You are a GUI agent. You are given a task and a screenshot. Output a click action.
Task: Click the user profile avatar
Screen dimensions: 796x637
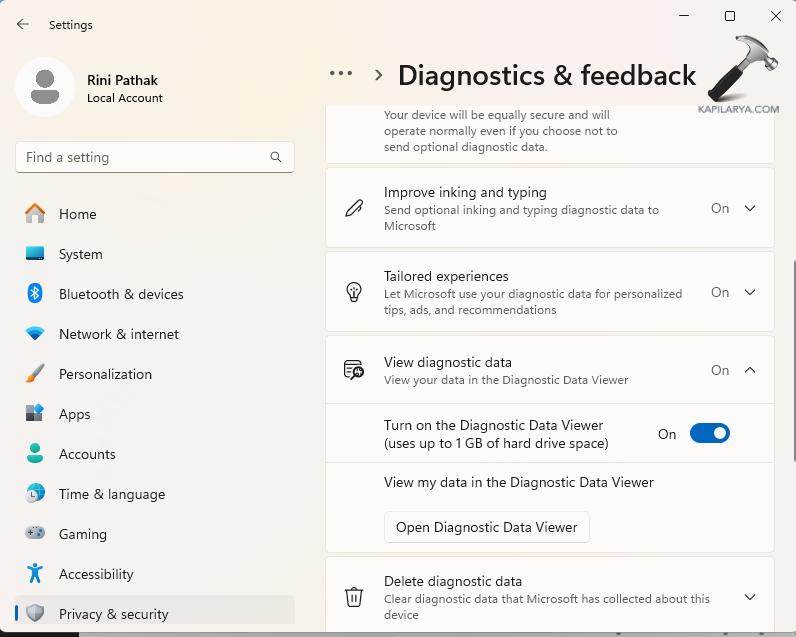[45, 87]
